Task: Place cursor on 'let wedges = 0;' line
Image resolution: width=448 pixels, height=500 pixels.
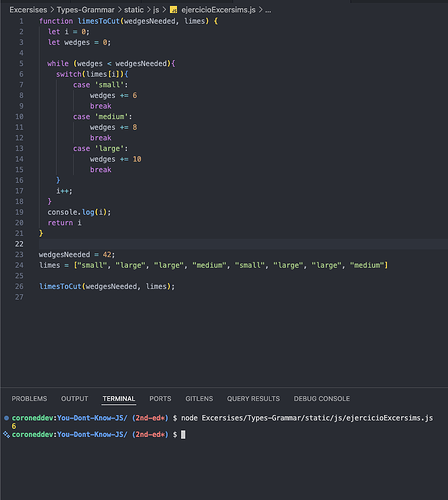Action: [x=79, y=42]
